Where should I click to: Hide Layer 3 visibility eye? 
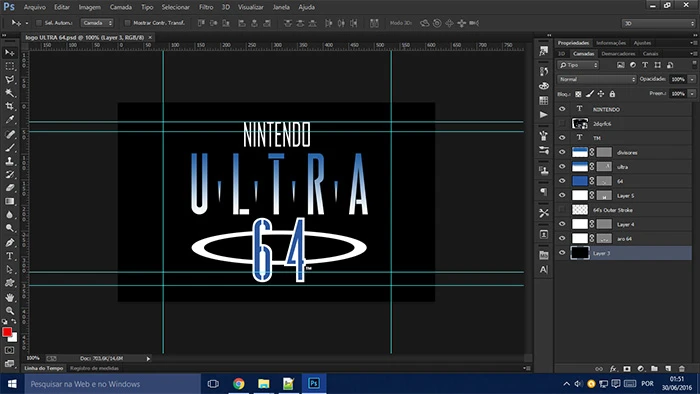[x=562, y=253]
